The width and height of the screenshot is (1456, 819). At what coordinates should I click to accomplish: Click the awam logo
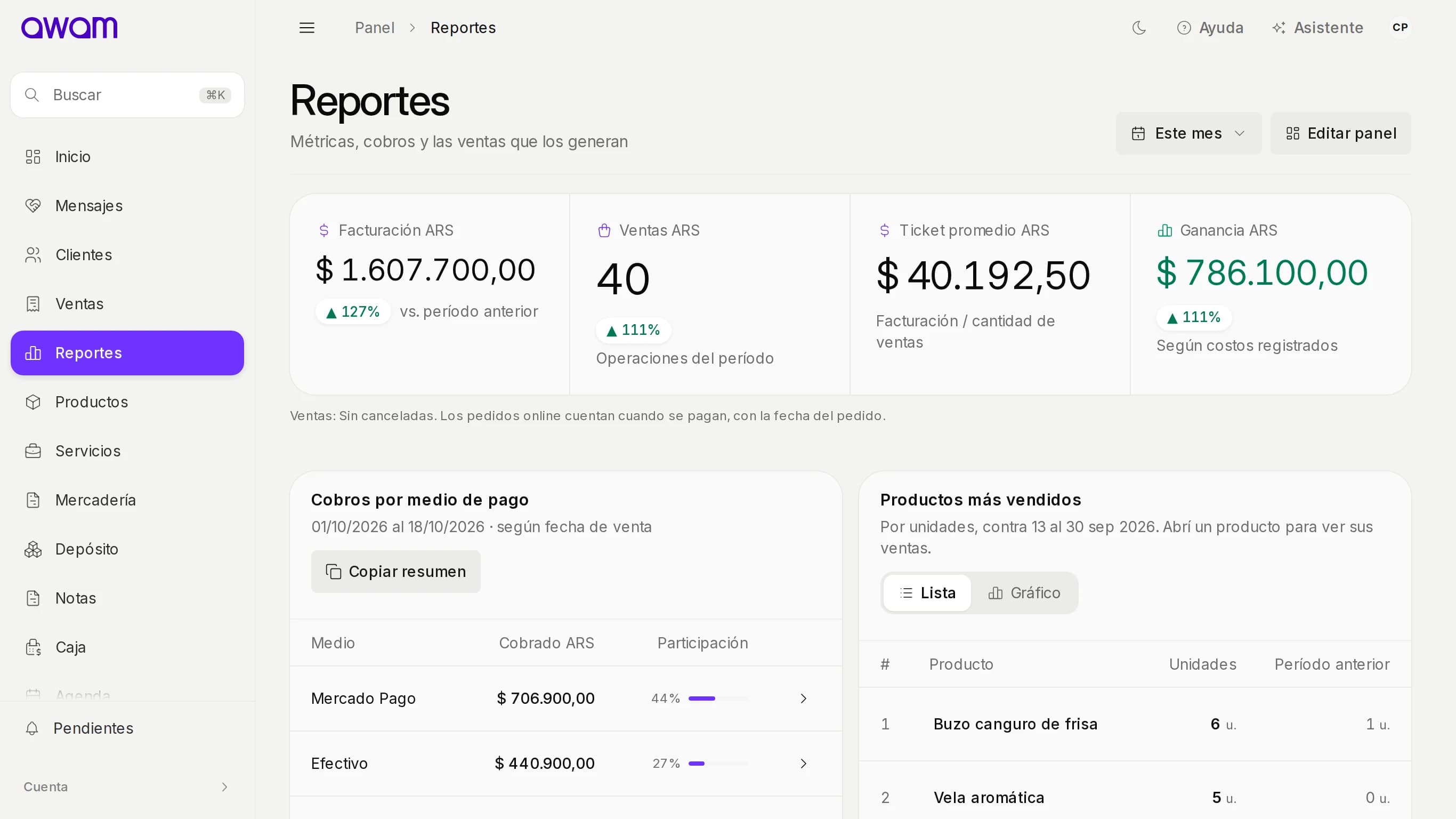point(69,28)
